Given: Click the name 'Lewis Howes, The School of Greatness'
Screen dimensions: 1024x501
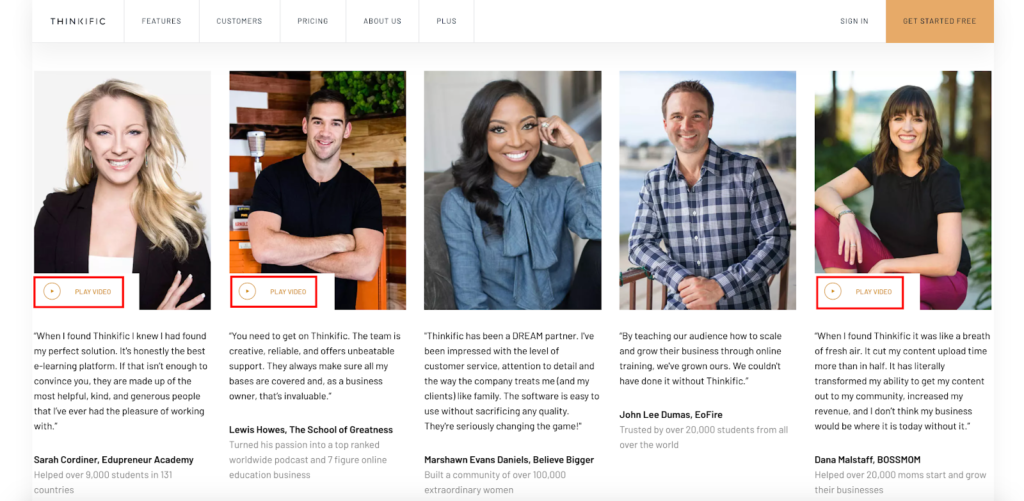Looking at the screenshot, I should pyautogui.click(x=311, y=430).
